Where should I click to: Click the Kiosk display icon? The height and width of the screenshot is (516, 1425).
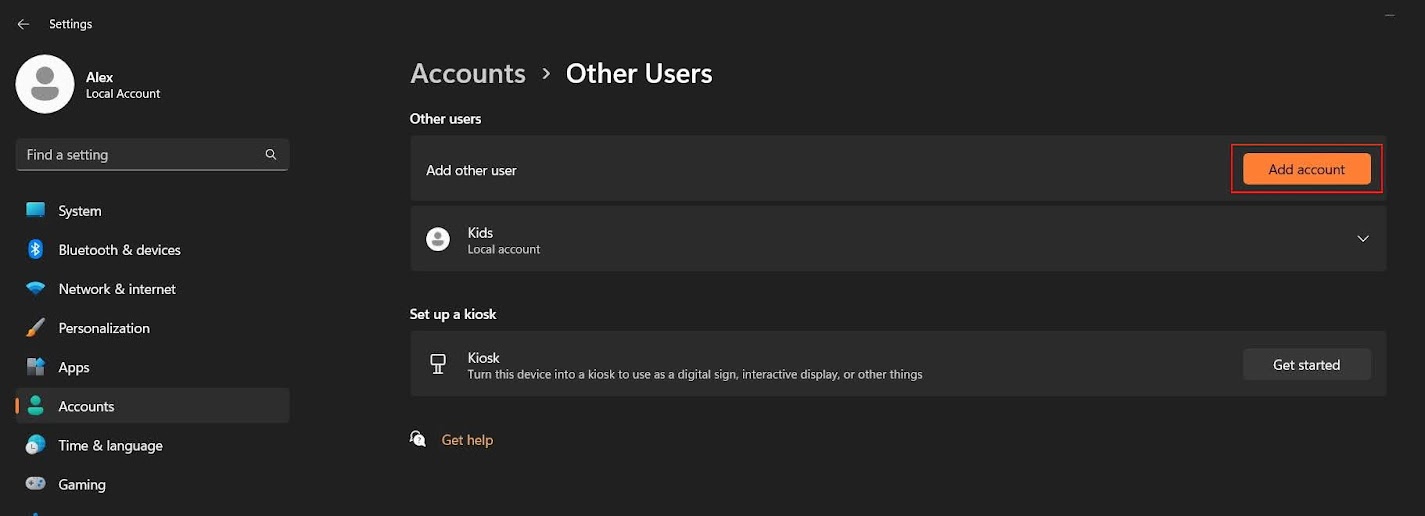pyautogui.click(x=438, y=365)
